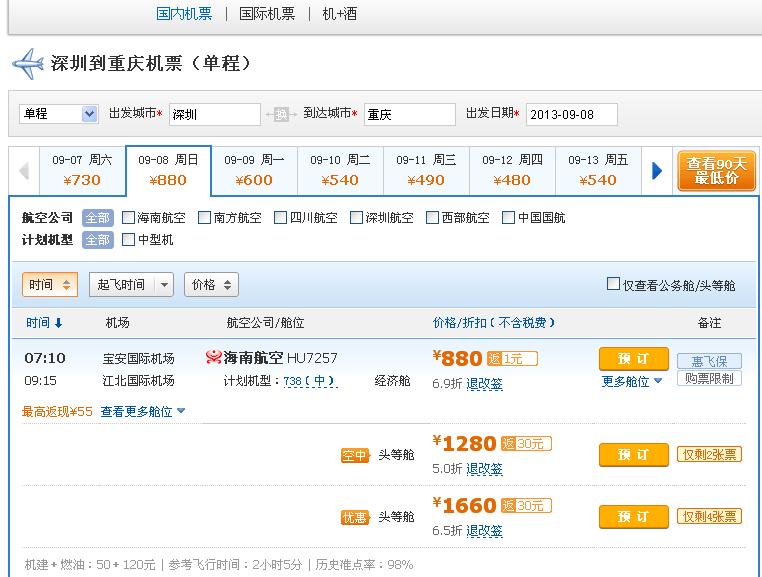Click 查看90天最低价 orange button
This screenshot has width=762, height=577.
[716, 171]
